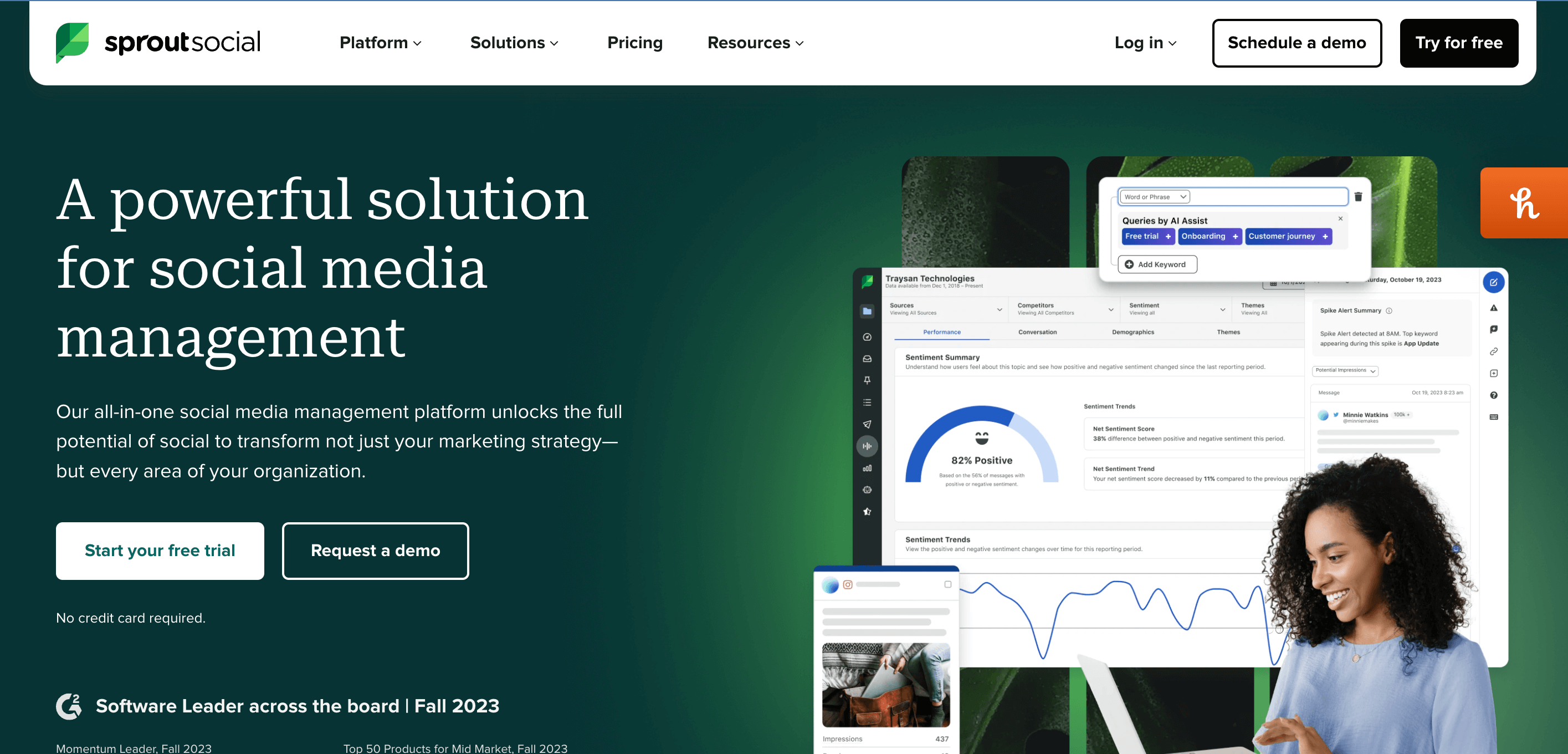Click the info icon beside Spike Alert Summary

click(1388, 310)
